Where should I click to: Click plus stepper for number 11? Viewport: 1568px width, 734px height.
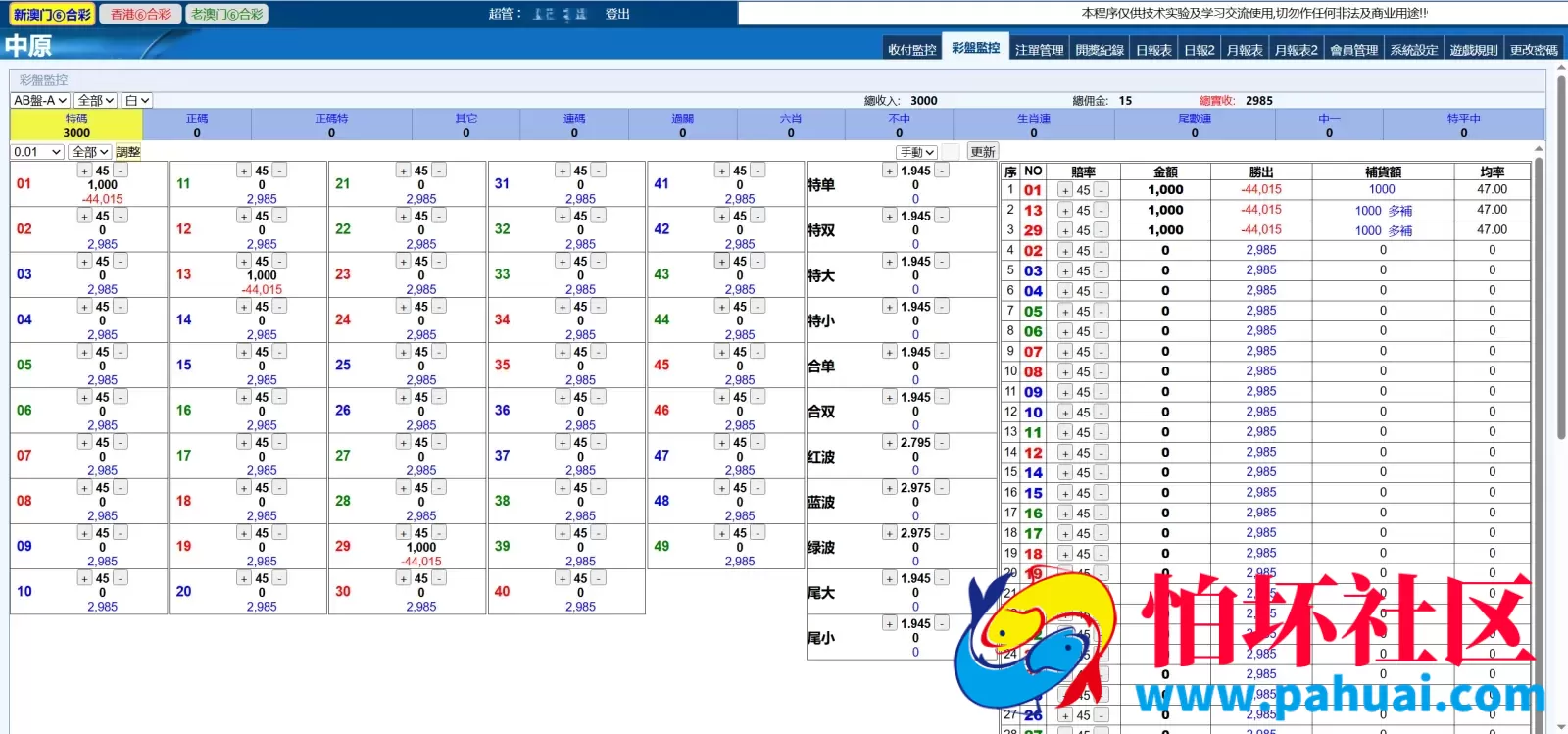pos(244,171)
